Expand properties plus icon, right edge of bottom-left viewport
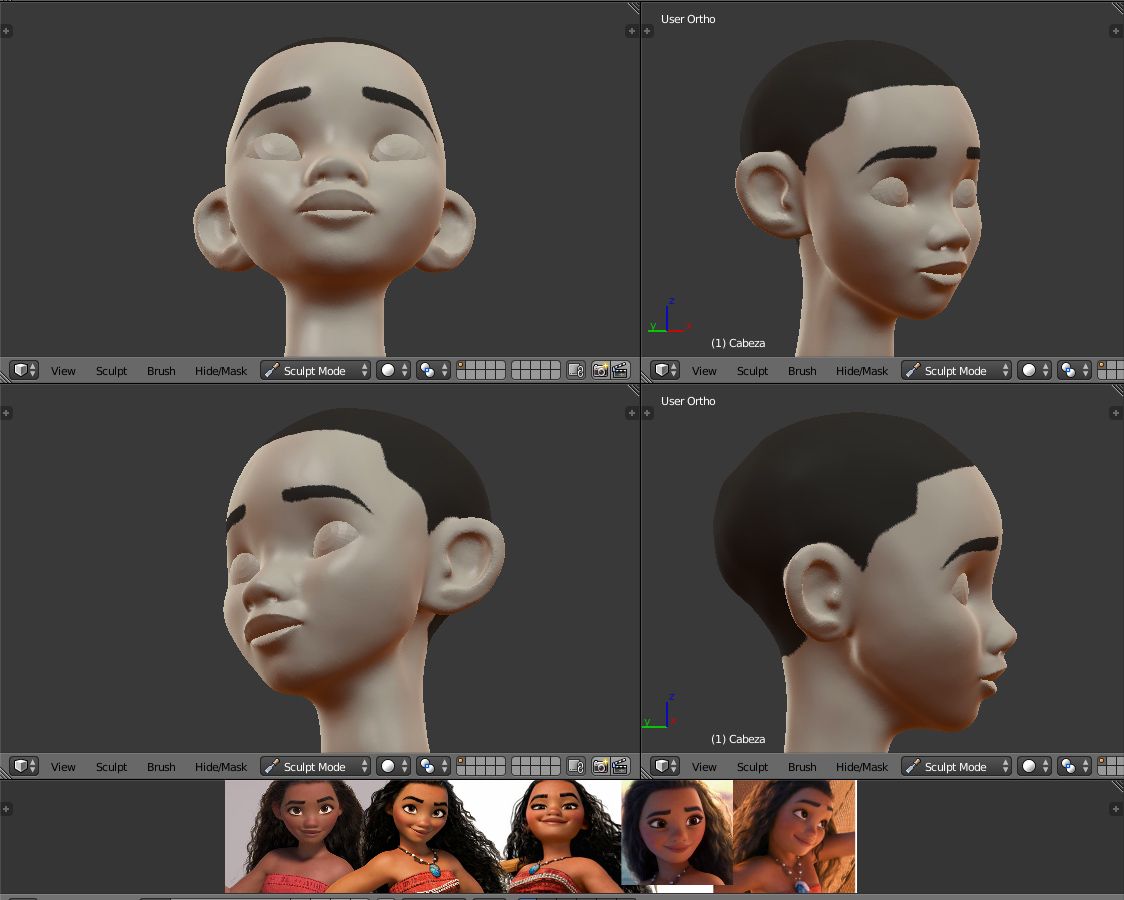 [632, 413]
